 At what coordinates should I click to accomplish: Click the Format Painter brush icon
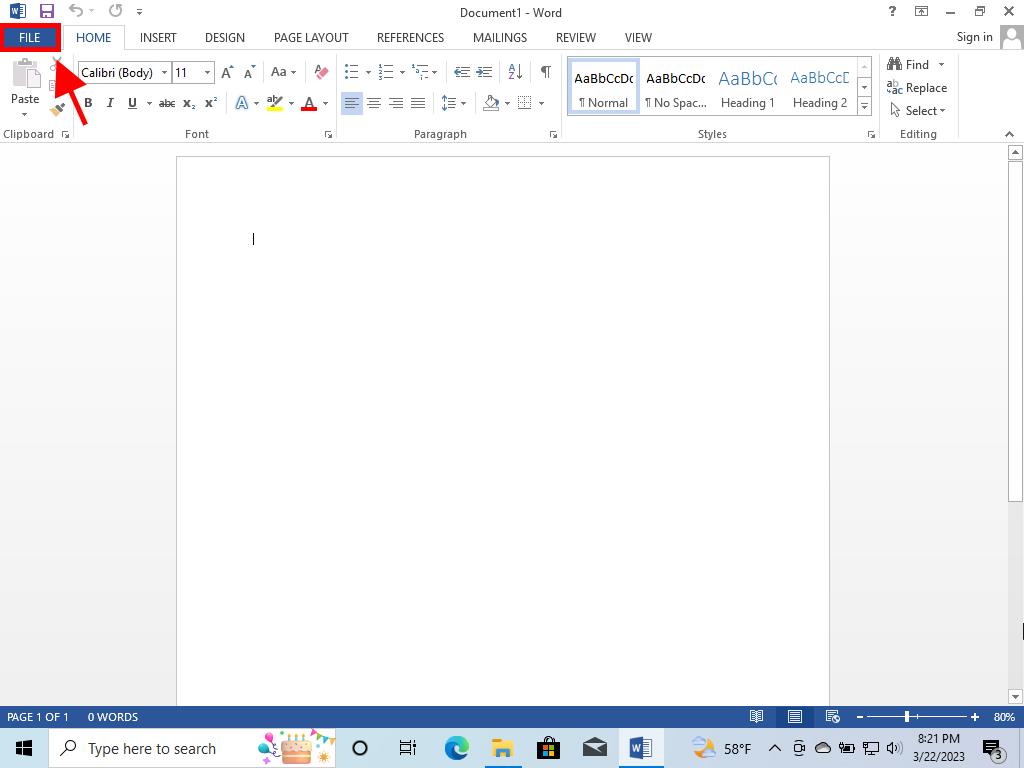point(57,109)
